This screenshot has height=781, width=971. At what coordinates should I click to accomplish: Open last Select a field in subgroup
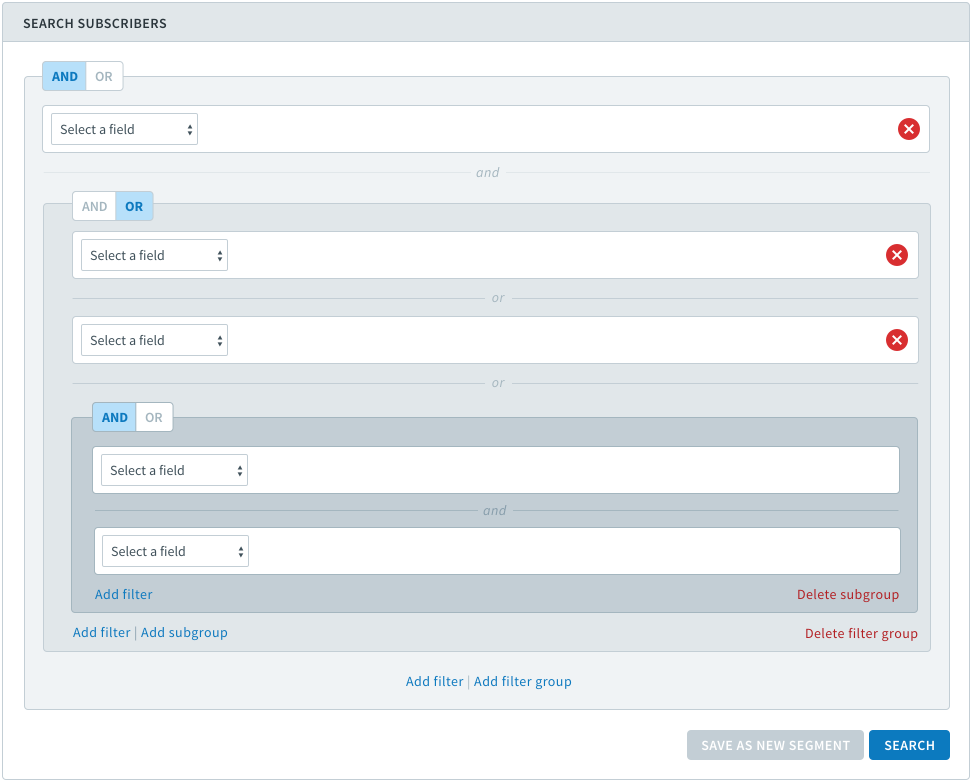pyautogui.click(x=175, y=551)
